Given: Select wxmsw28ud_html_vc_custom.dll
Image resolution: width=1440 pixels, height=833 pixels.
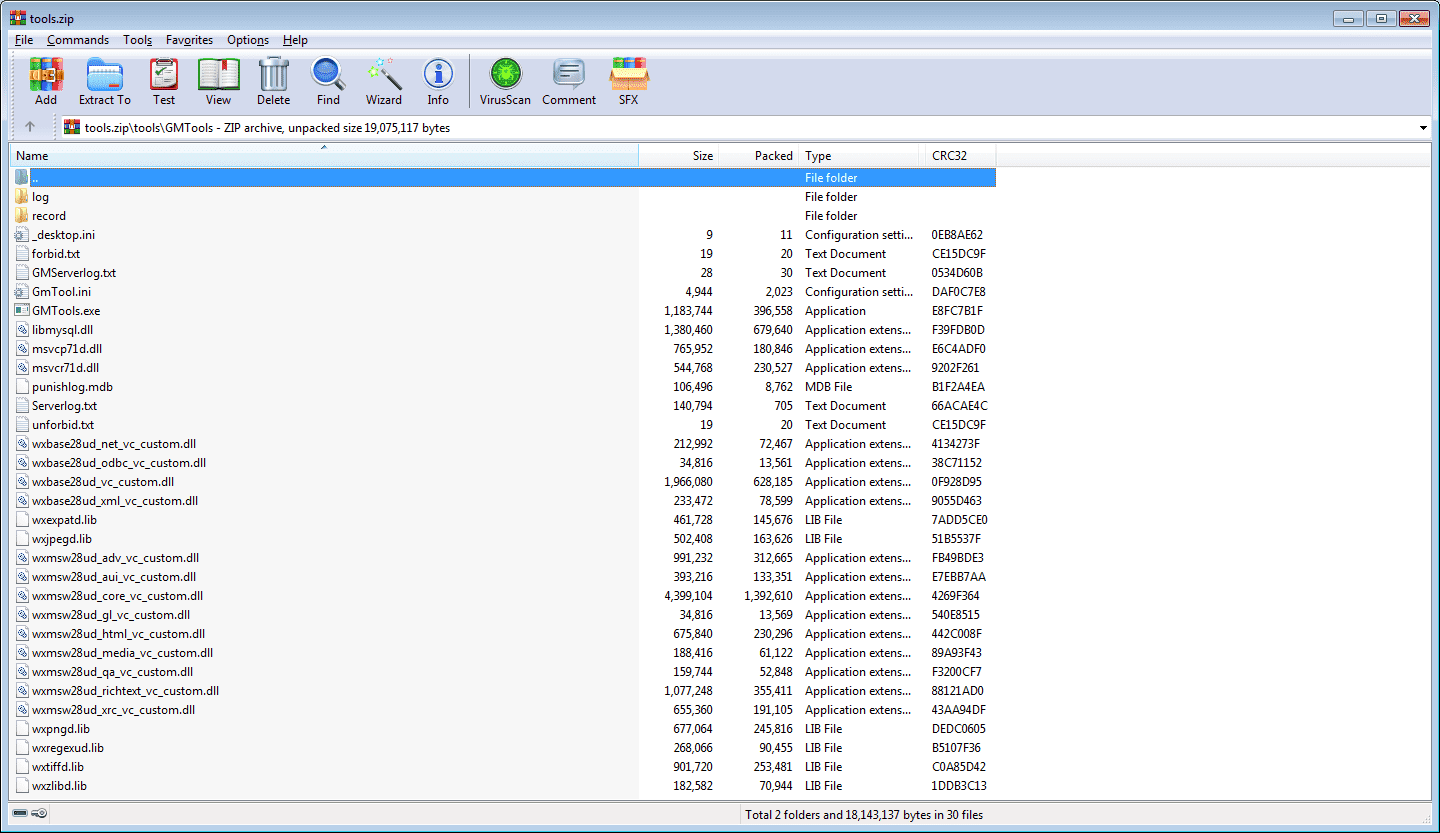Looking at the screenshot, I should tap(119, 634).
